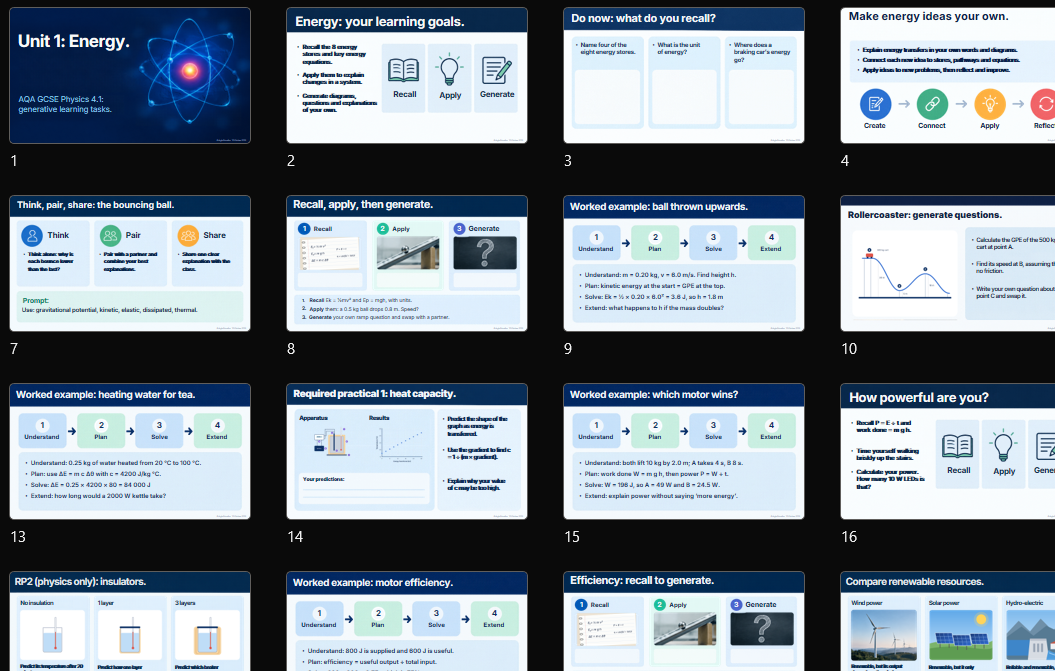Select the 'Unit 1: Energy.' title slide thumbnail
1055x671 pixels.
coord(130,75)
